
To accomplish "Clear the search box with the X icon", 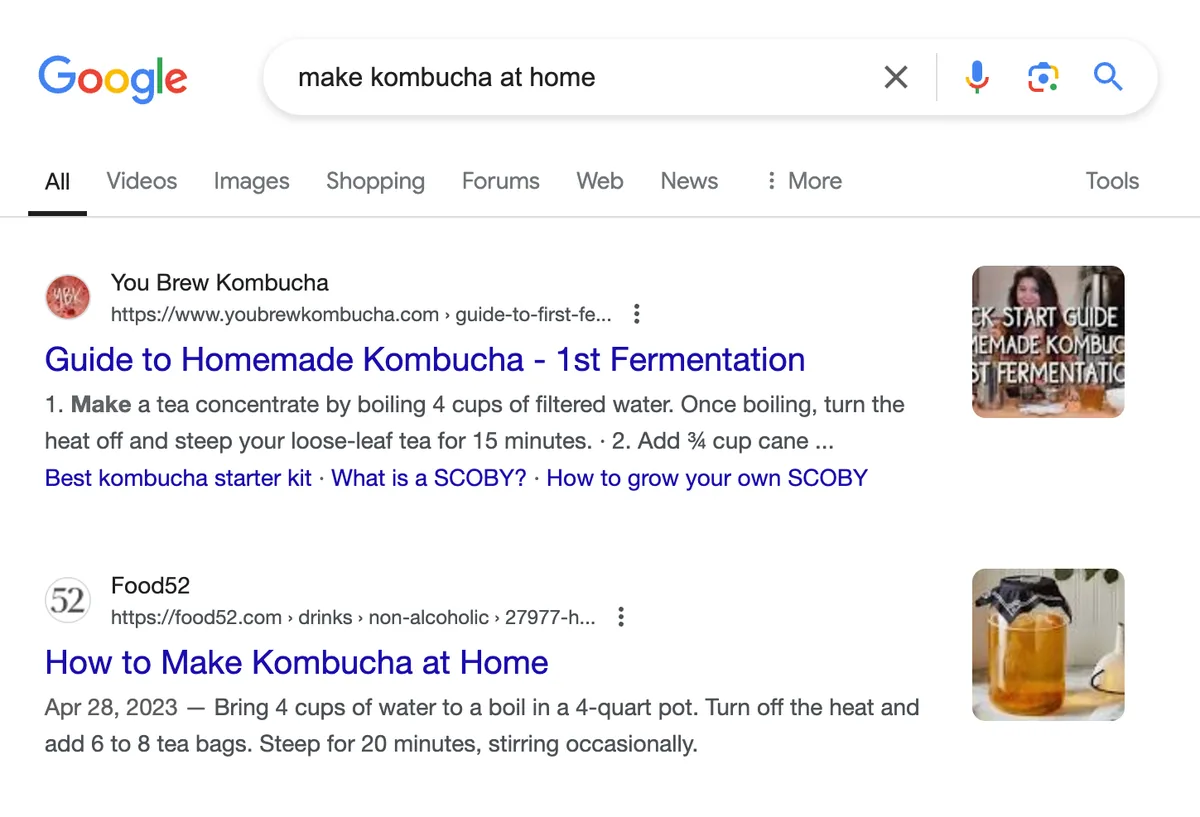I will 896,77.
